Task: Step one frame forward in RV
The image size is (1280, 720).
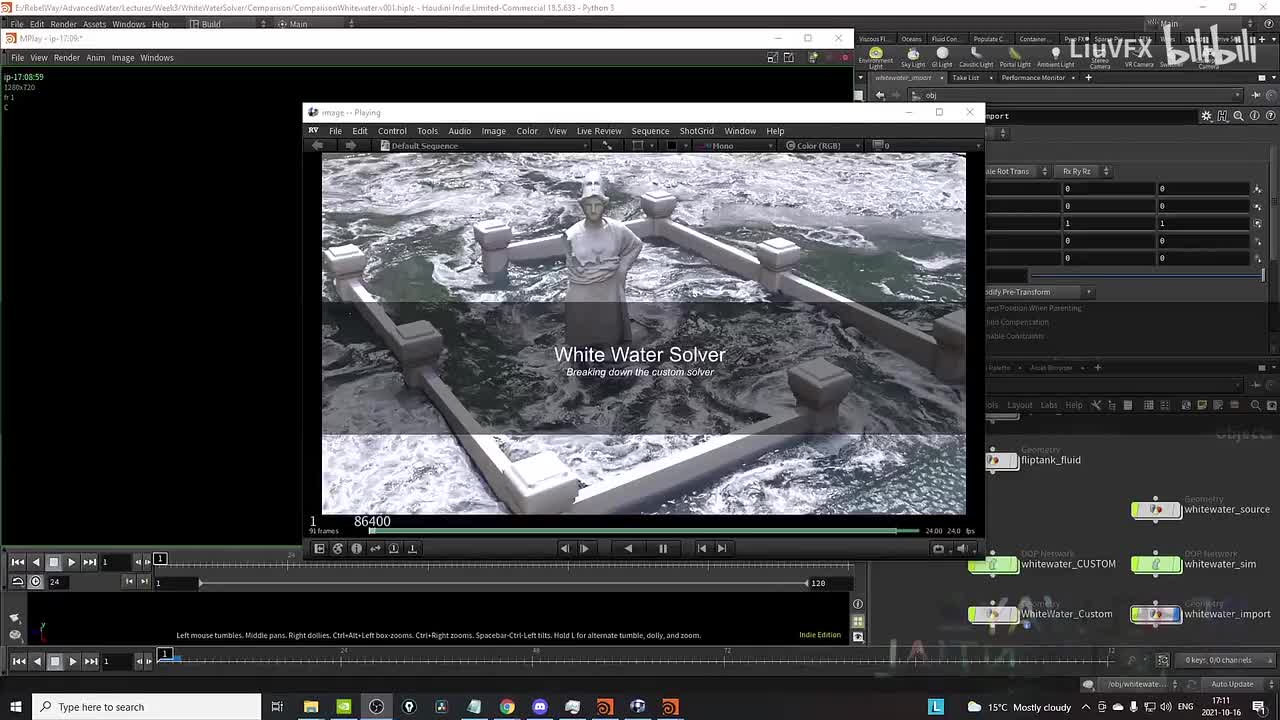Action: coord(584,548)
